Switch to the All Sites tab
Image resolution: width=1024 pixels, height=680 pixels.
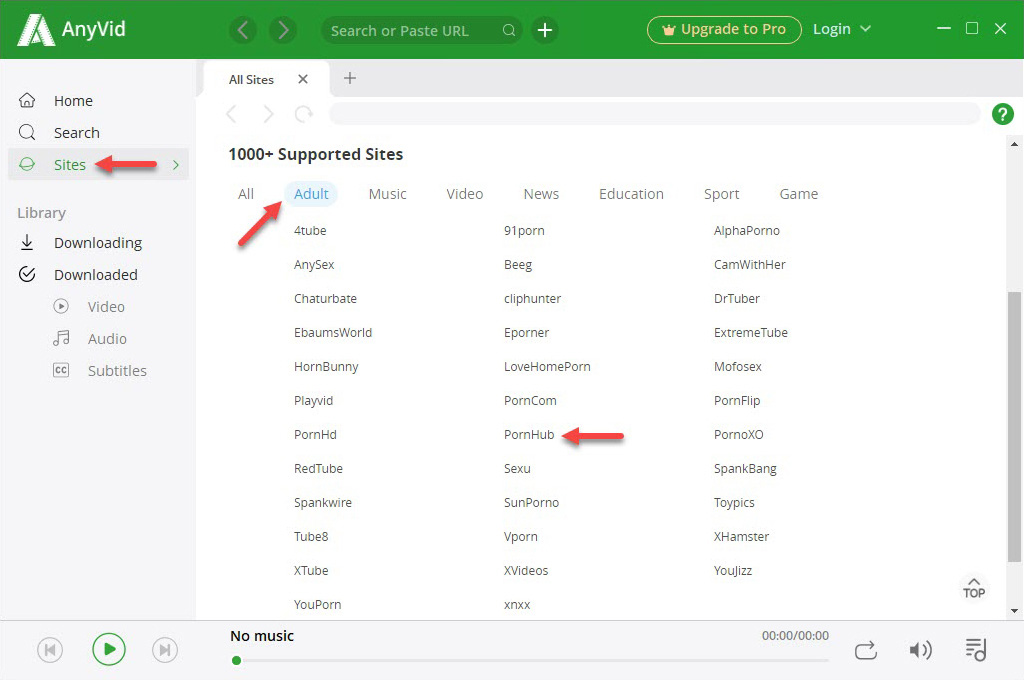point(251,80)
